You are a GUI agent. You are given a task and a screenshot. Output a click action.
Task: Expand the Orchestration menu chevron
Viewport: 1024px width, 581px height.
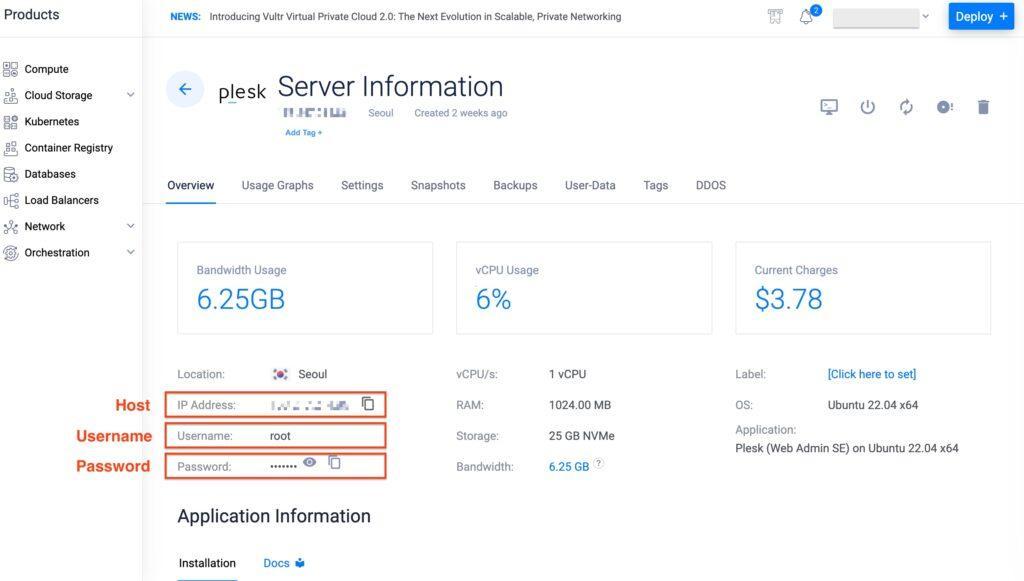[131, 252]
